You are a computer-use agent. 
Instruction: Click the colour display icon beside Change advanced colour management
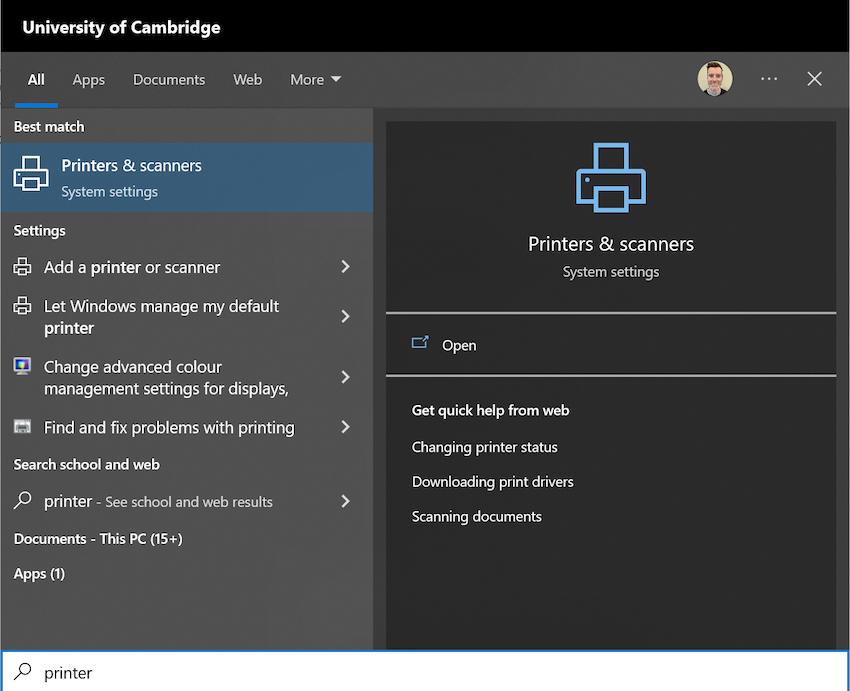pos(22,366)
